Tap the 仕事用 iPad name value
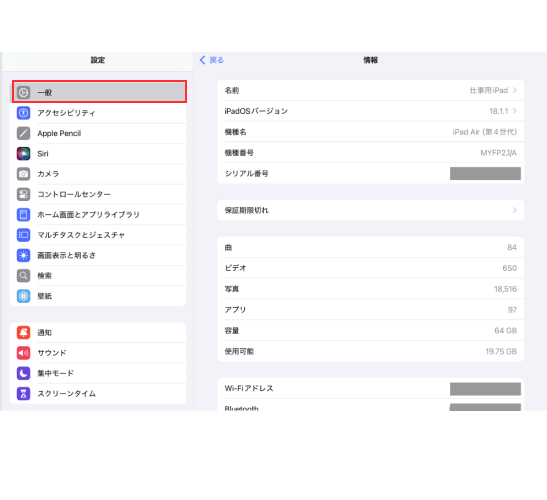Viewport: 547px width, 500px height. point(489,90)
